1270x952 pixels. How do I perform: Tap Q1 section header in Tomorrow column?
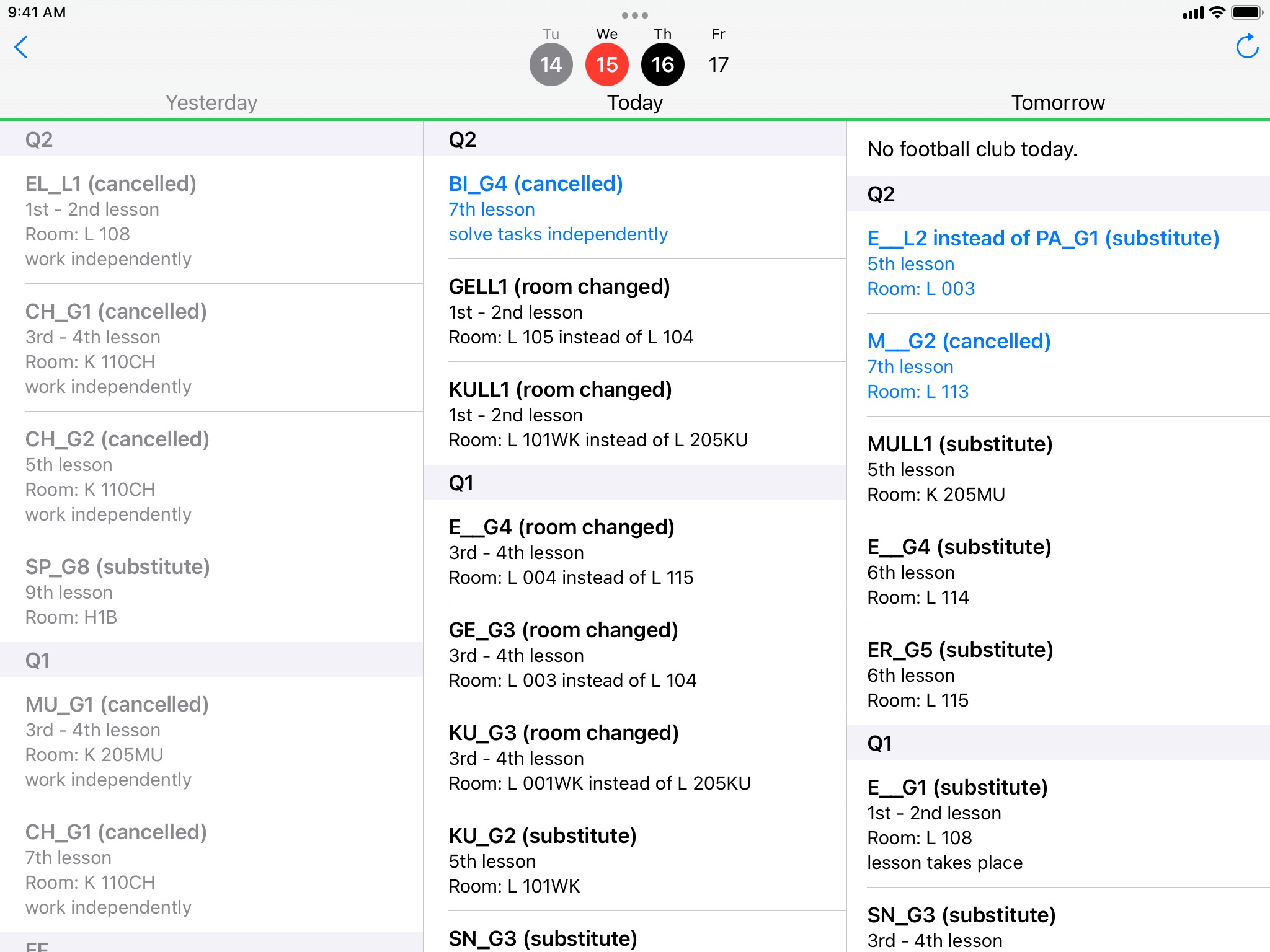pos(1058,743)
